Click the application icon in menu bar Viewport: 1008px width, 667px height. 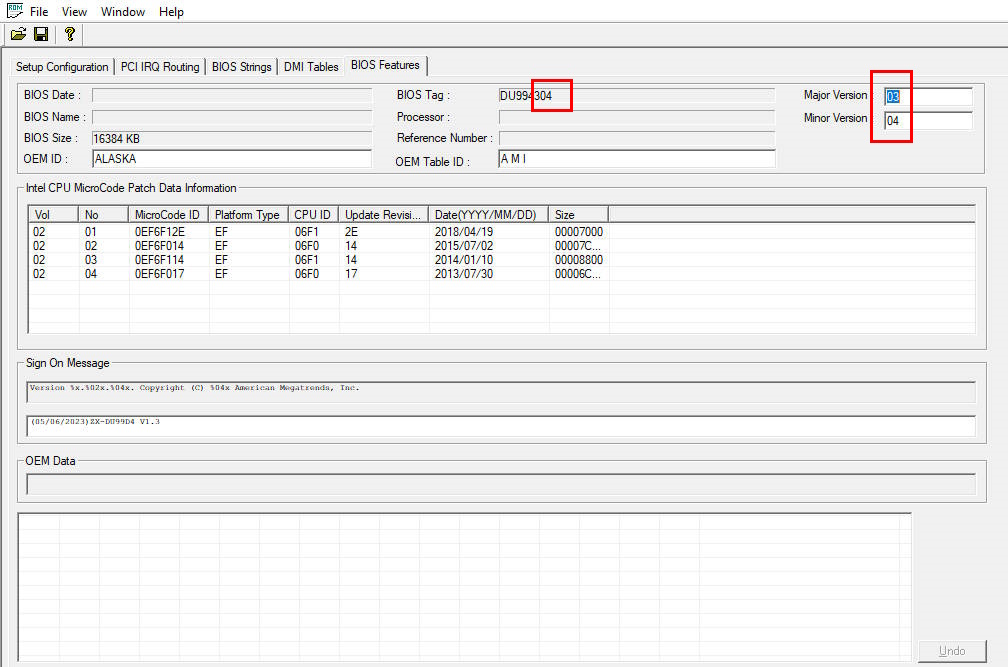pyautogui.click(x=13, y=11)
